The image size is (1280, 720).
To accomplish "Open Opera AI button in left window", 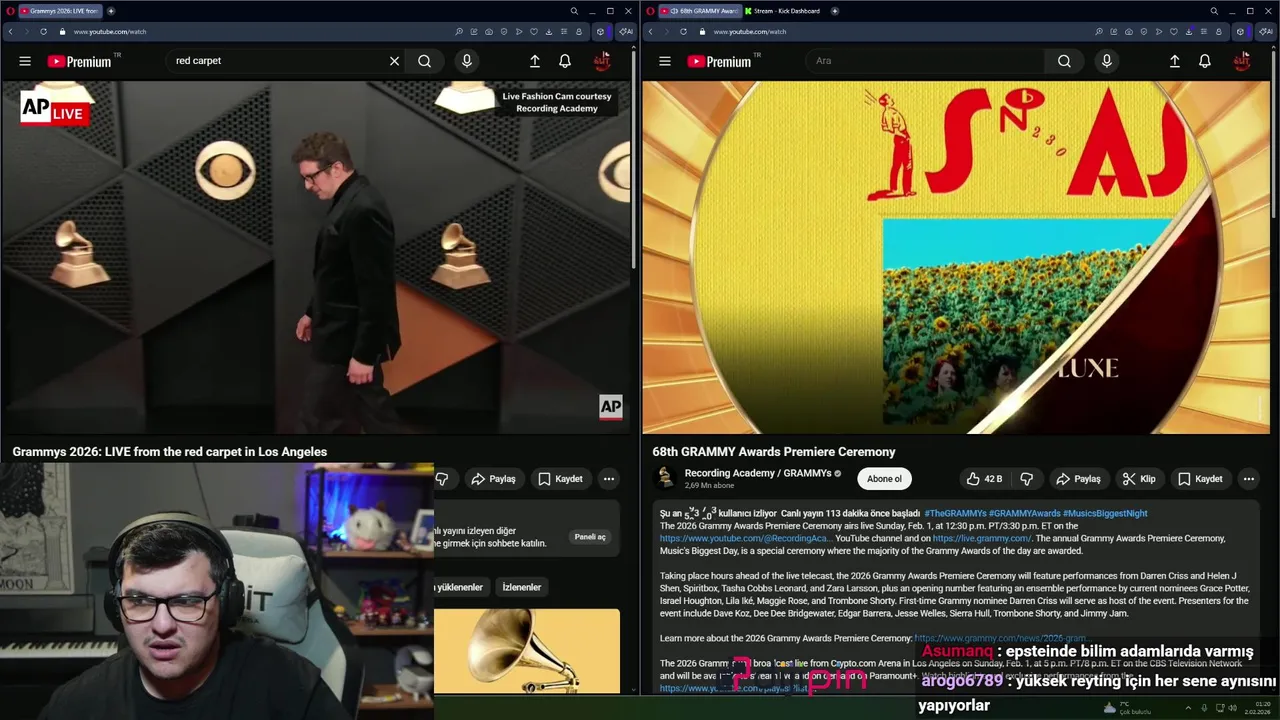I will coord(625,31).
